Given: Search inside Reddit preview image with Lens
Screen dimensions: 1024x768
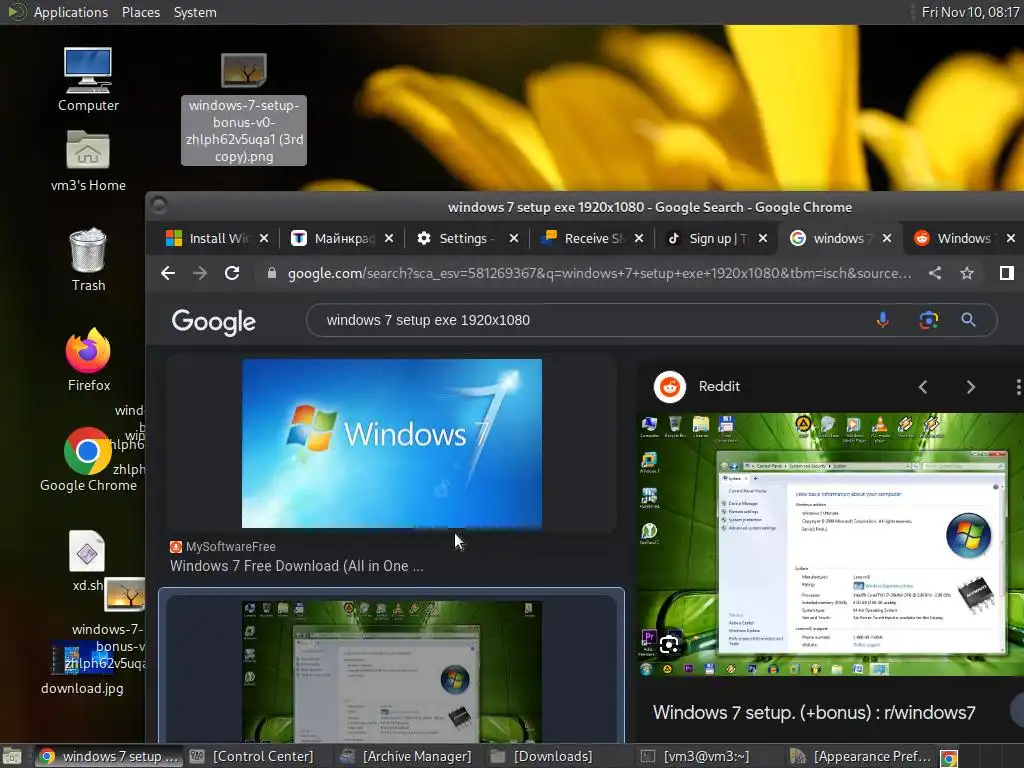Looking at the screenshot, I should click(x=669, y=645).
